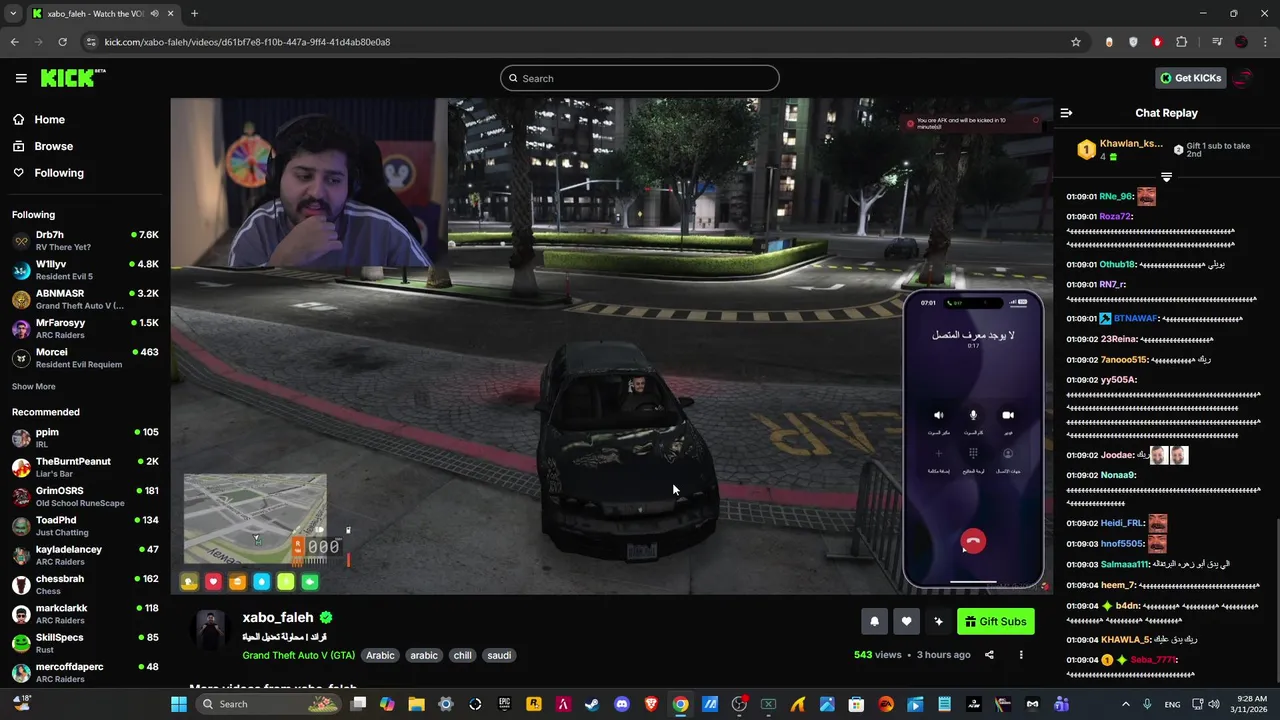Open user profile avatar menu
The height and width of the screenshot is (720, 1280).
coord(1245,78)
